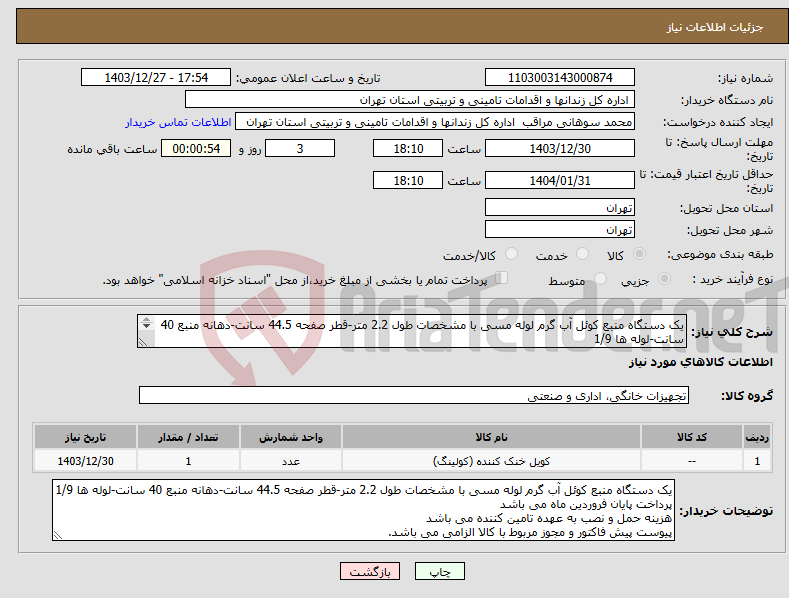This screenshot has width=789, height=598.
Task: Click the جزئیات اطلاعات نیاز page header
Action: tap(715, 27)
